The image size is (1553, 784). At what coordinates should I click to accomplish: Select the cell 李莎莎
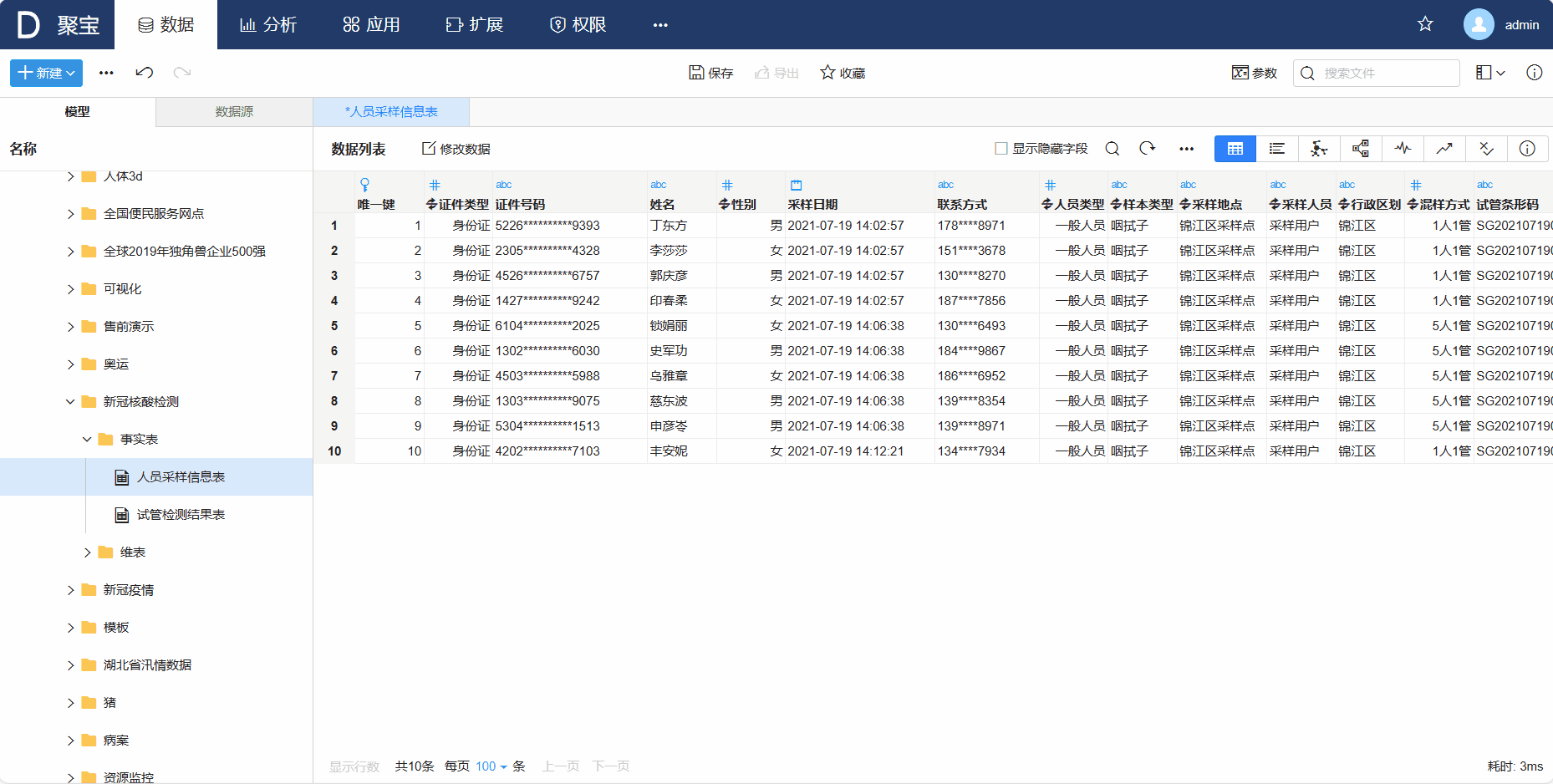[x=682, y=251]
